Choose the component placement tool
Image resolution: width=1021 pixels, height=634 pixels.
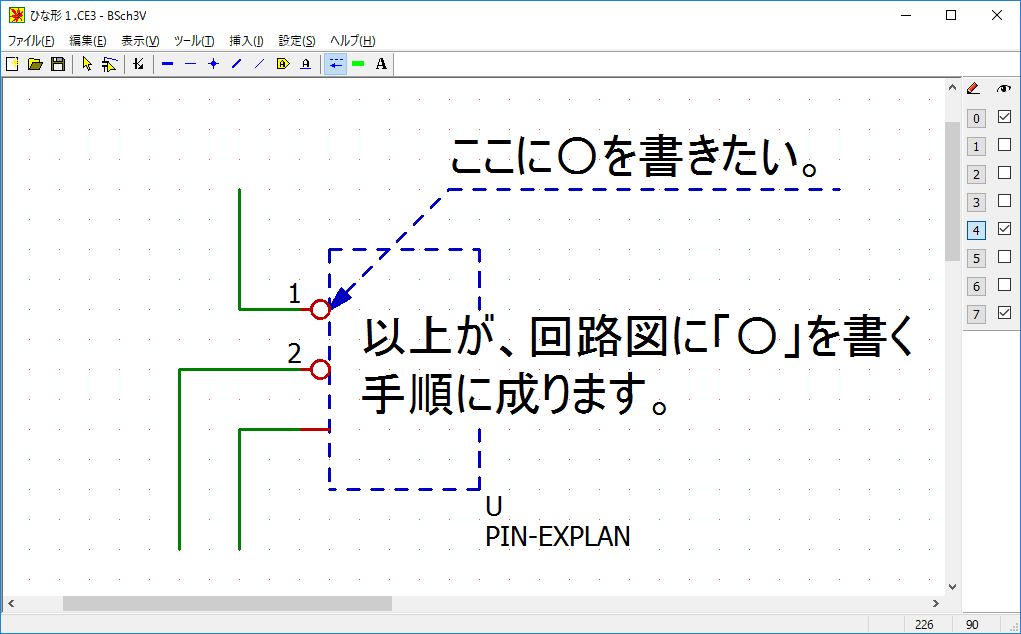click(137, 64)
